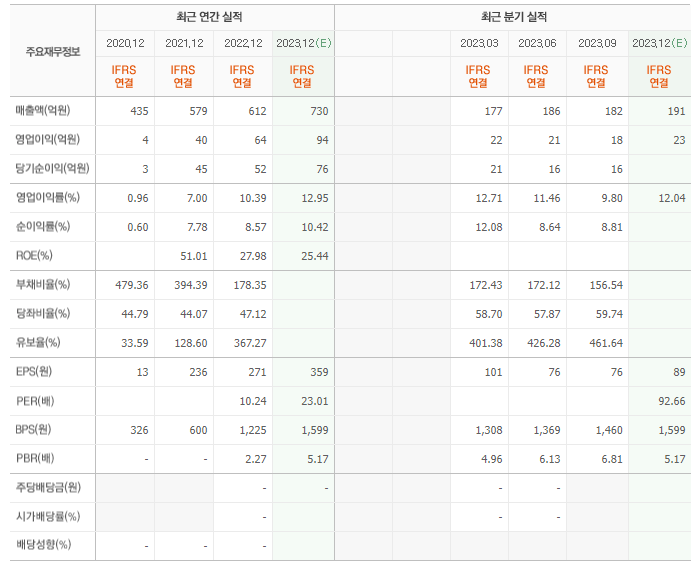Viewport: 696px width, 565px height.
Task: Click the BPS value 1,460
Action: pos(609,430)
